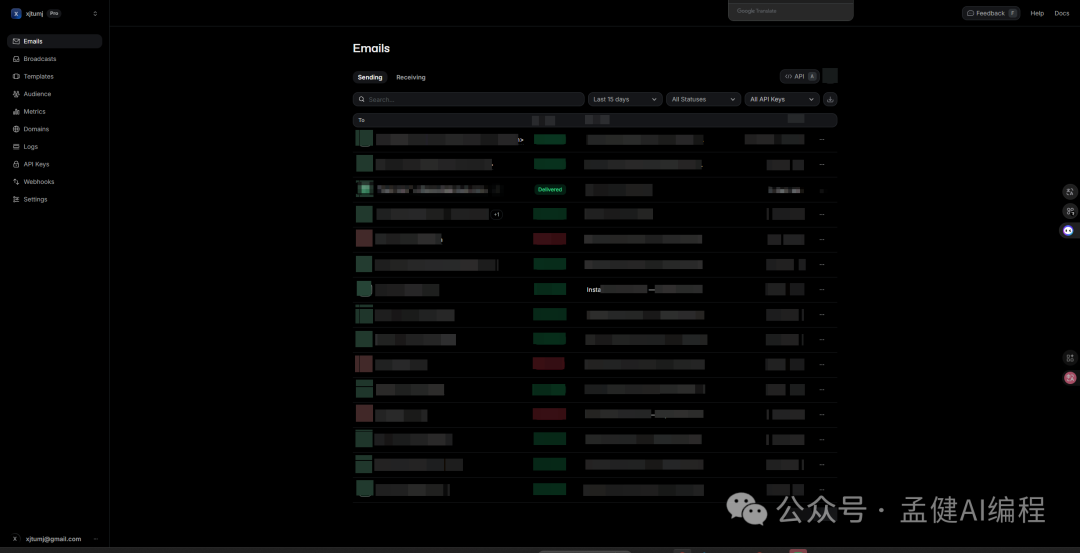Open Broadcasts from the sidebar
The height and width of the screenshot is (553, 1080).
[x=40, y=59]
